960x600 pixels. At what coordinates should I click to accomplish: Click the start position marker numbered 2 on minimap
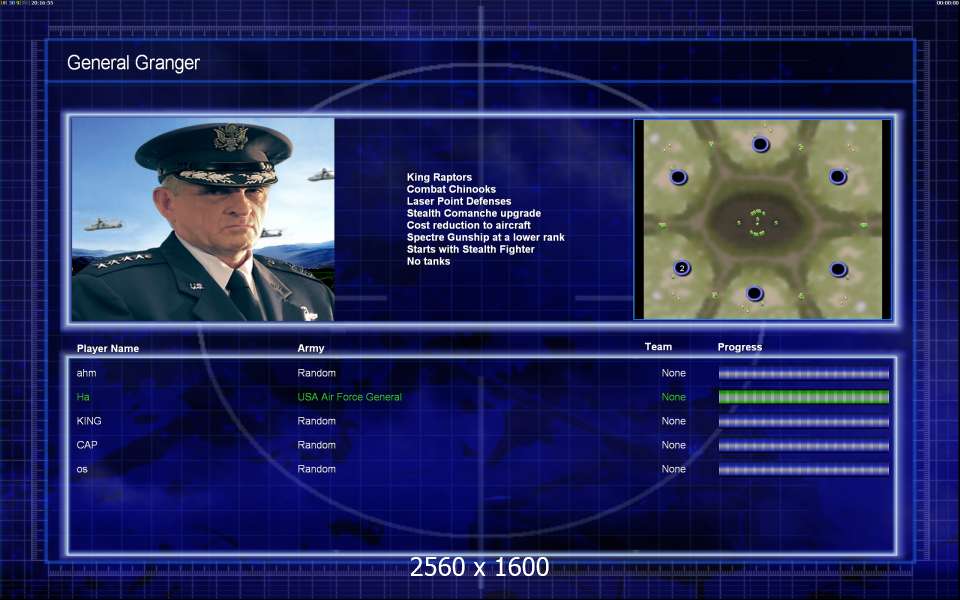(x=681, y=268)
